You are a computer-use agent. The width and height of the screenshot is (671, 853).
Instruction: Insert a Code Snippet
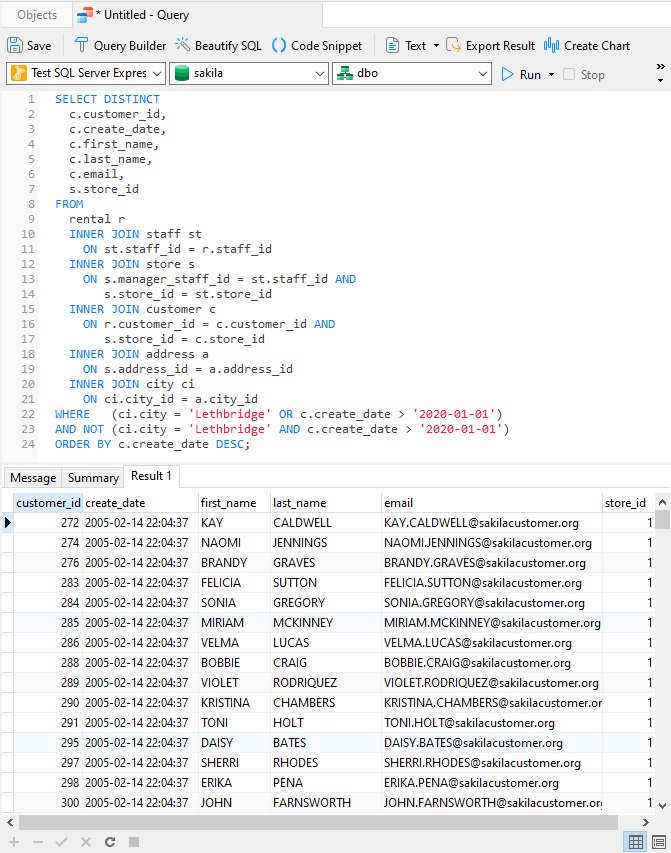(317, 45)
